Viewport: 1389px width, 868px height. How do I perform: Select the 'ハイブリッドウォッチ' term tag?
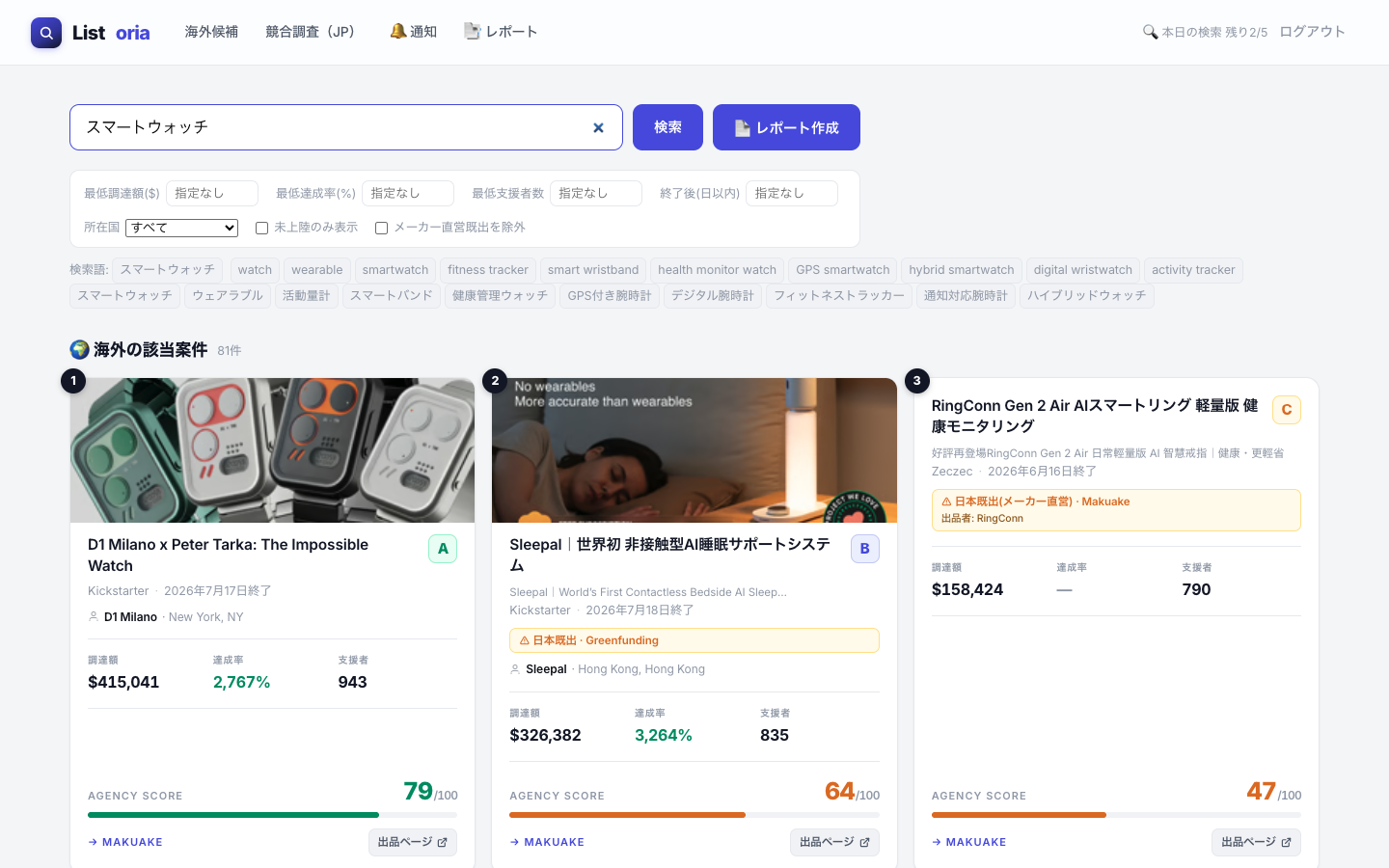point(1087,296)
